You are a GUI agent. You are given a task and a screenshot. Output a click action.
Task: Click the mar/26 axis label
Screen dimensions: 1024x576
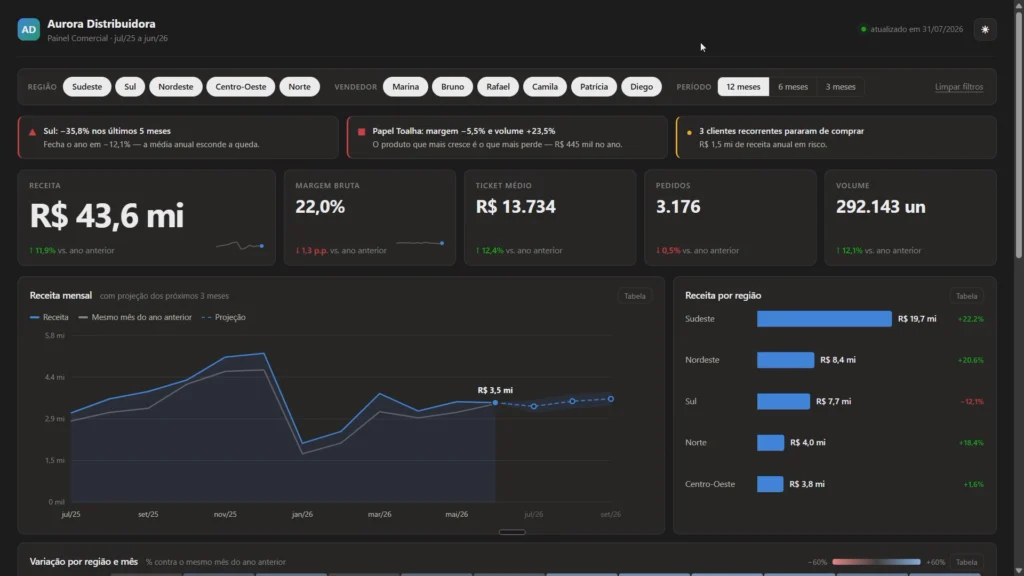(x=379, y=515)
